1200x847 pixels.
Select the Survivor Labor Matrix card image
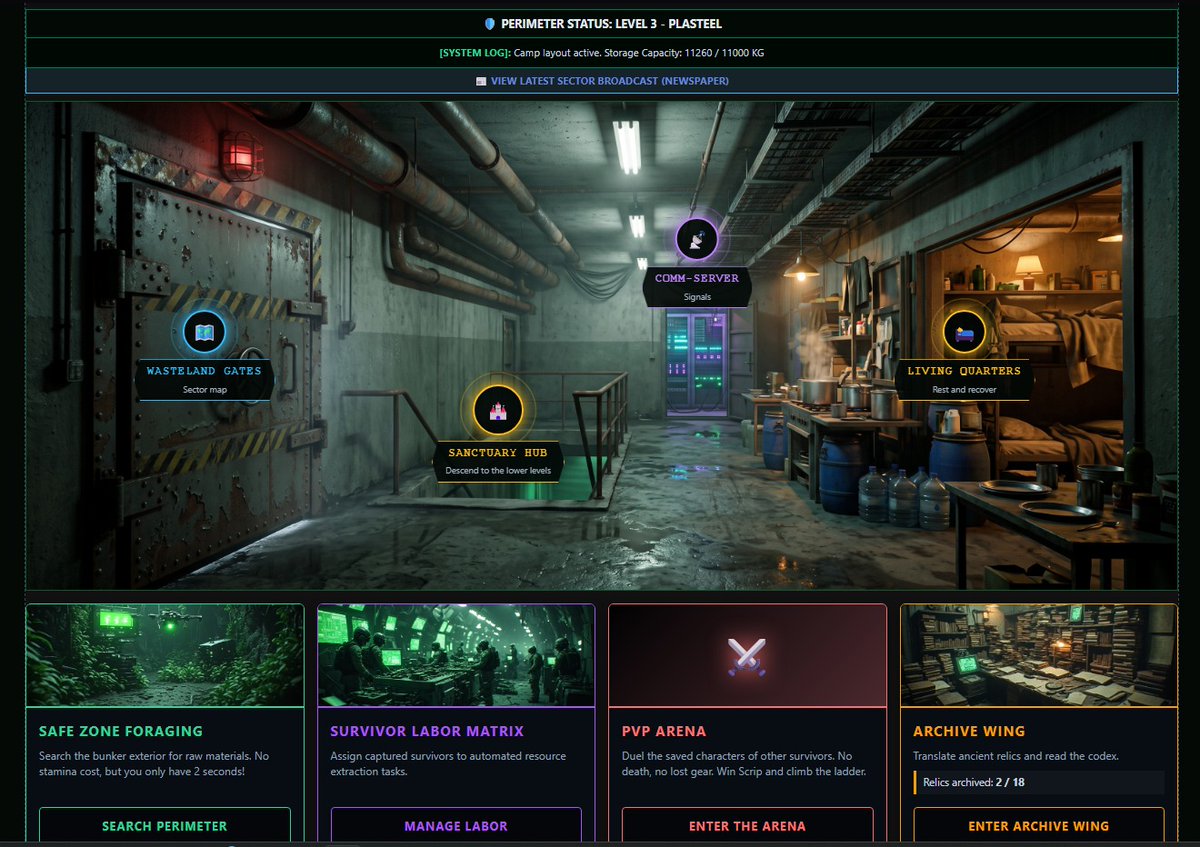[x=456, y=656]
